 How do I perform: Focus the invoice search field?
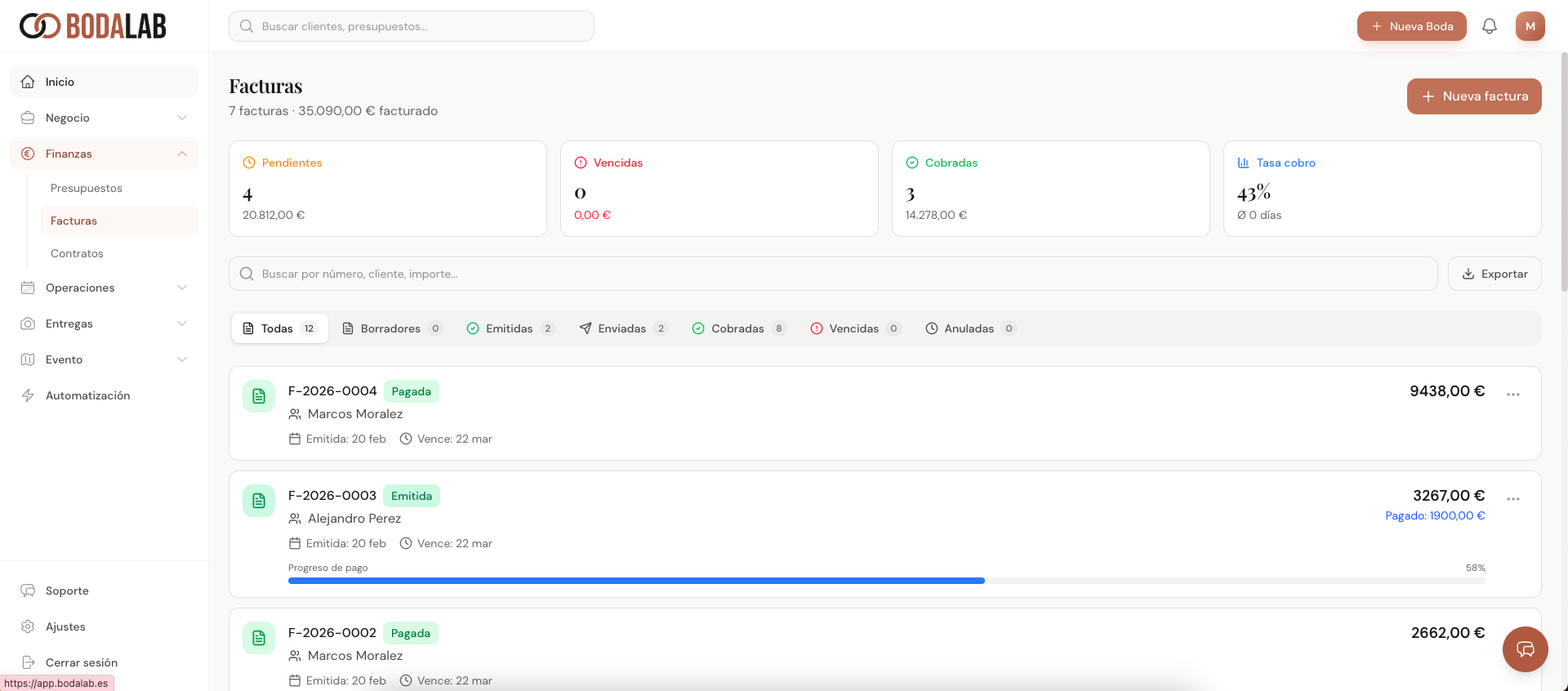[833, 274]
